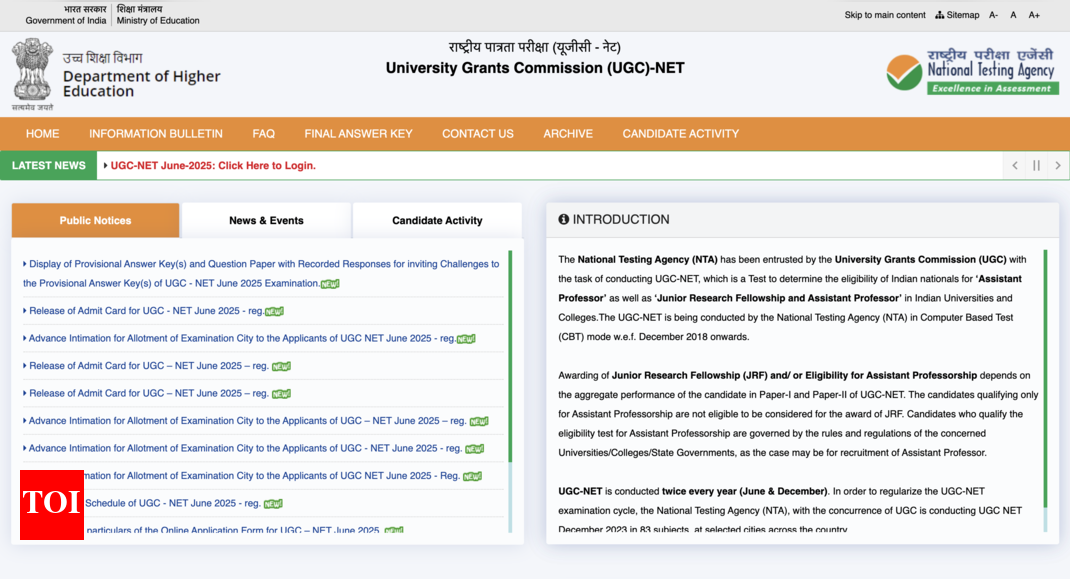1070x579 pixels.
Task: Click University Grants Commission (UGC)-NET heading
Action: tap(535, 68)
